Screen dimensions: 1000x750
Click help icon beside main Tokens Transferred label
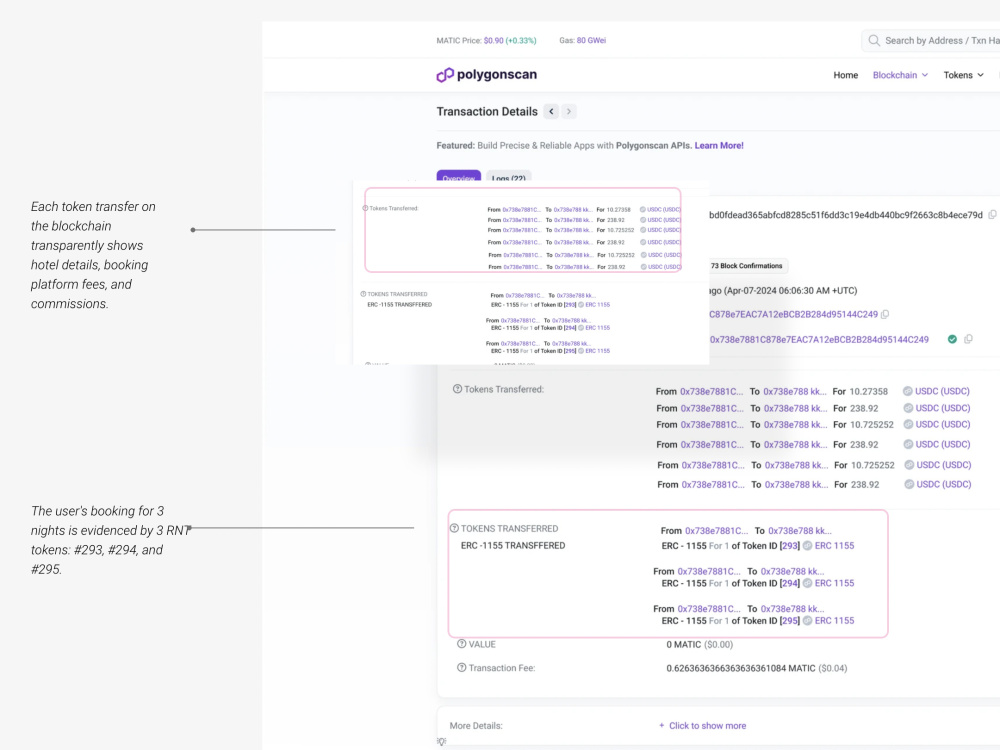coord(457,389)
